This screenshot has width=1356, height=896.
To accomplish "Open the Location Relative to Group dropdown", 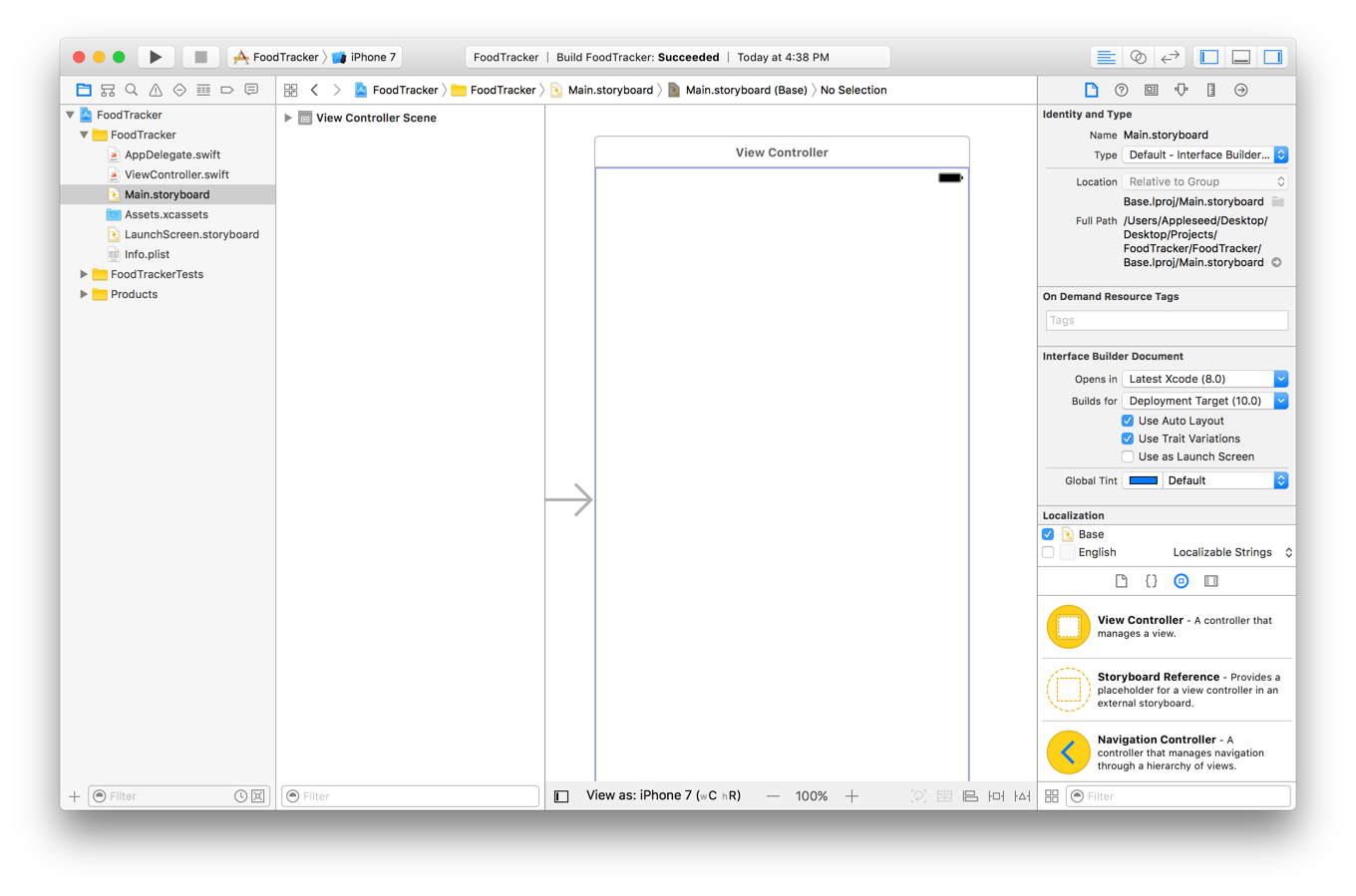I will [x=1205, y=181].
